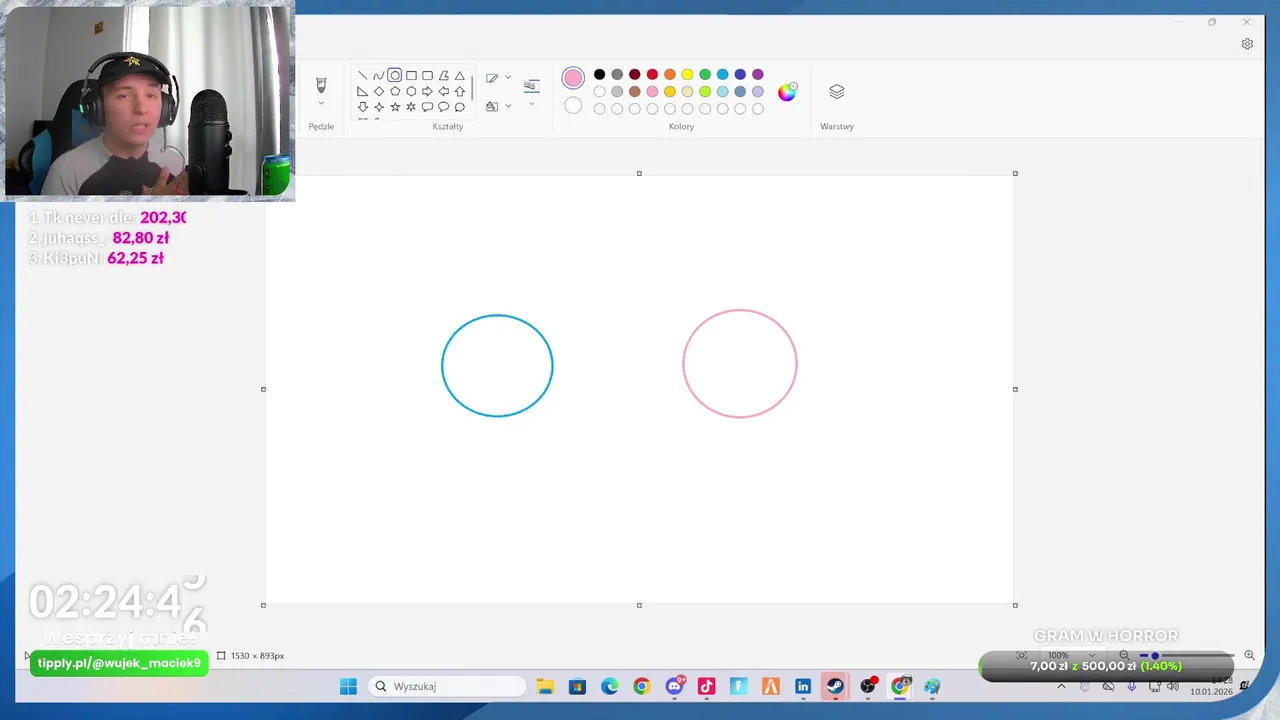
Task: Select the five-point star shape
Action: tap(395, 107)
